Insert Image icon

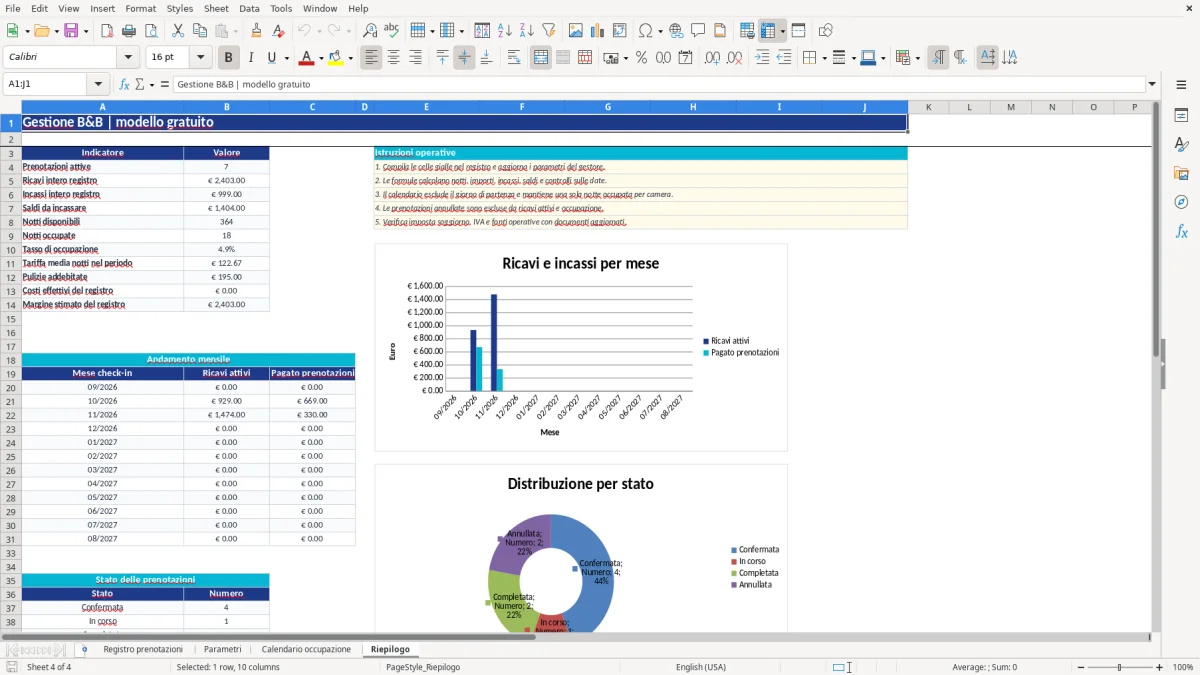[x=576, y=31]
